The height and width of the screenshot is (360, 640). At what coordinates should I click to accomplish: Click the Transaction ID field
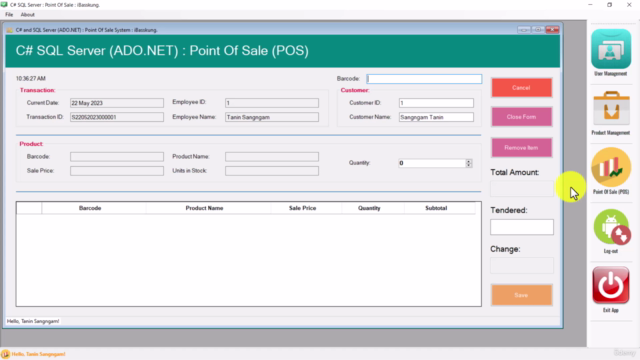[117, 117]
